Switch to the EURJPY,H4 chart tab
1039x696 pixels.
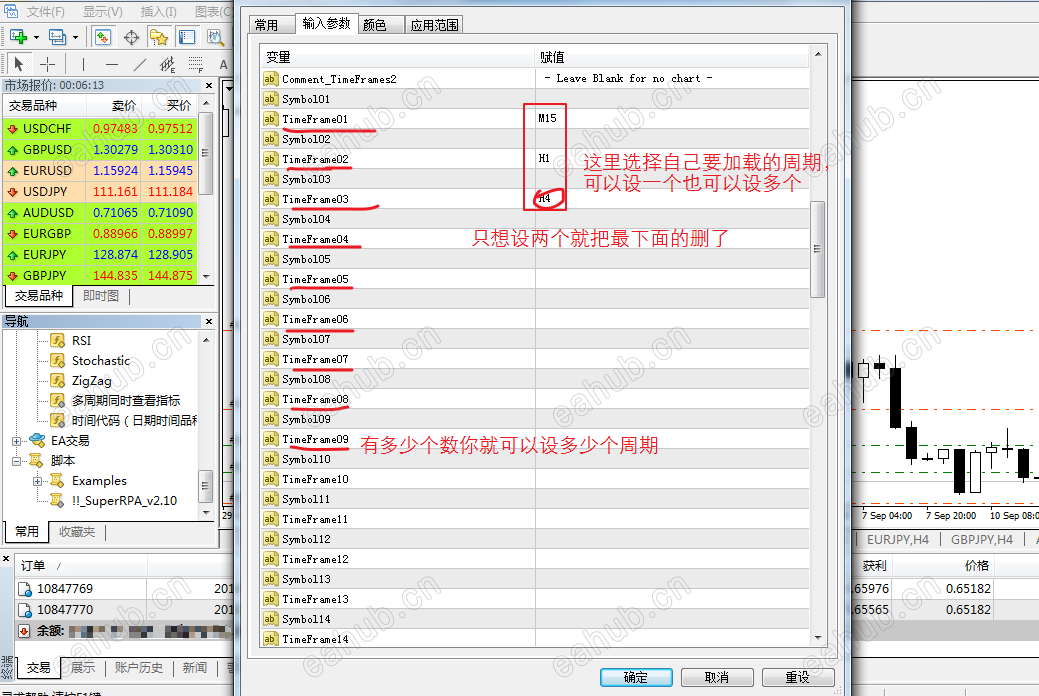pos(898,540)
